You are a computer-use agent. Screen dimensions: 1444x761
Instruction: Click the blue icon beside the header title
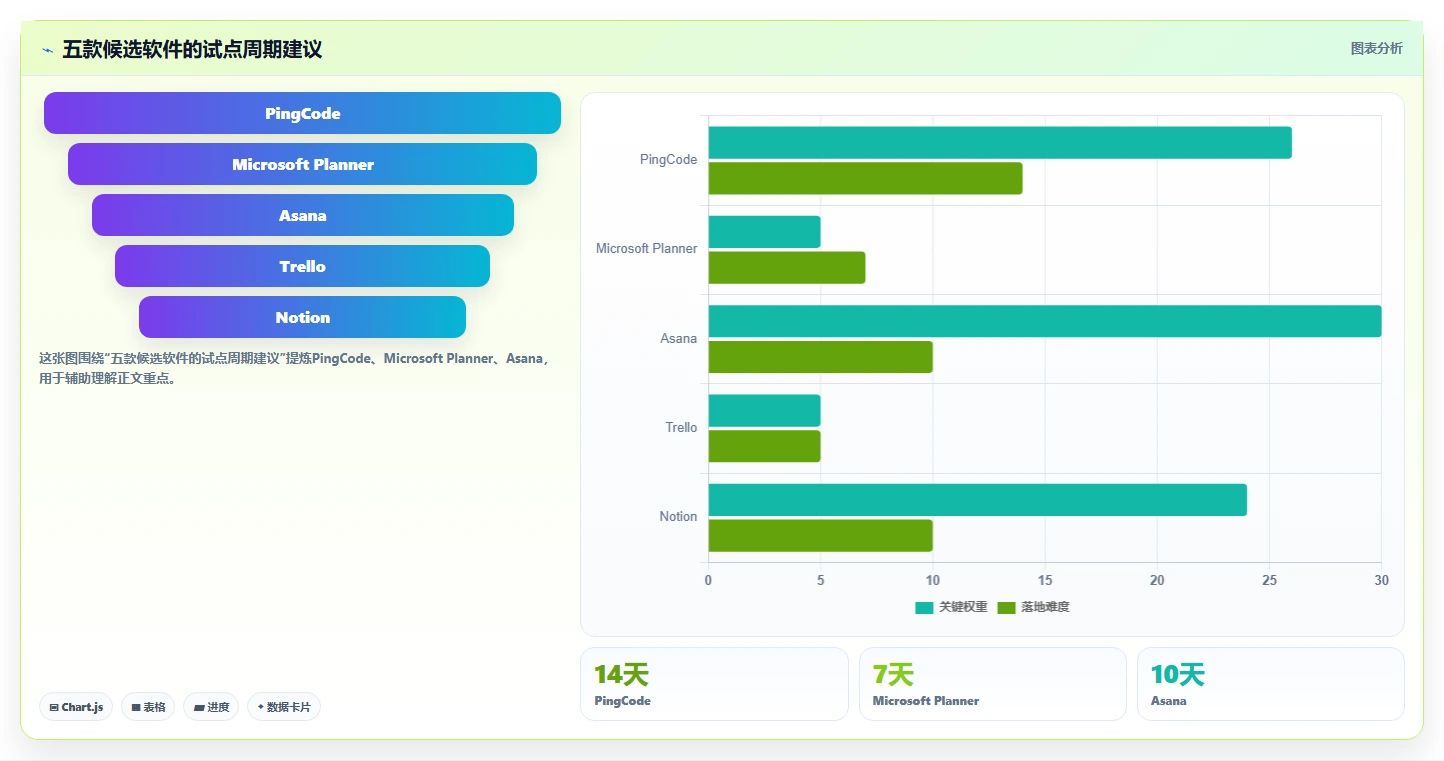[x=47, y=50]
